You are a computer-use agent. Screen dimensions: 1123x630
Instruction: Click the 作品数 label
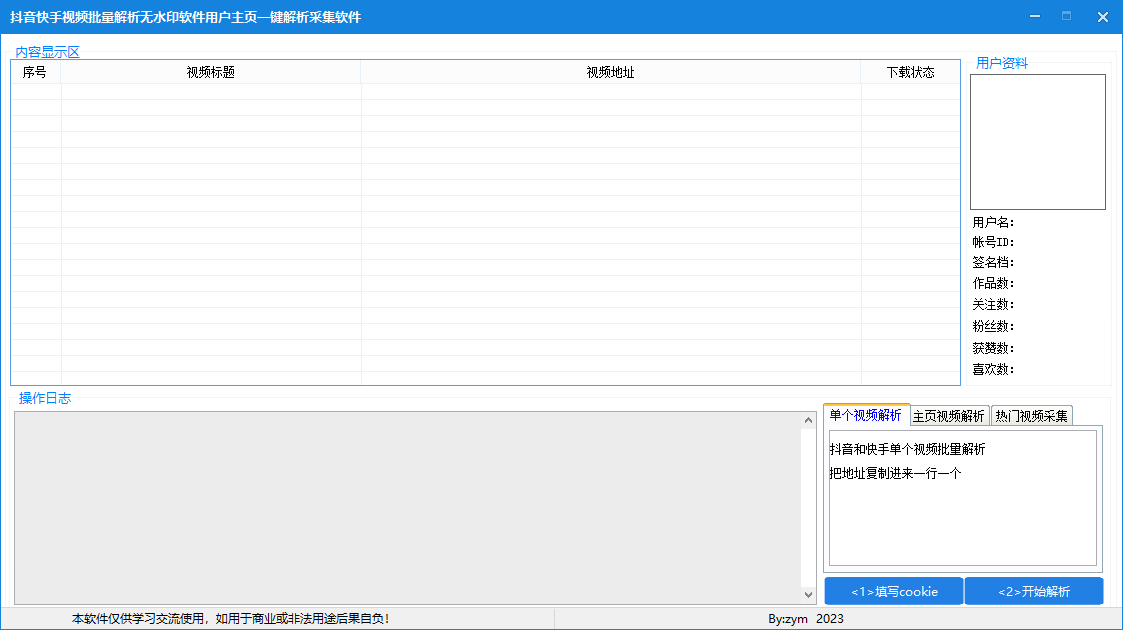[x=993, y=284]
